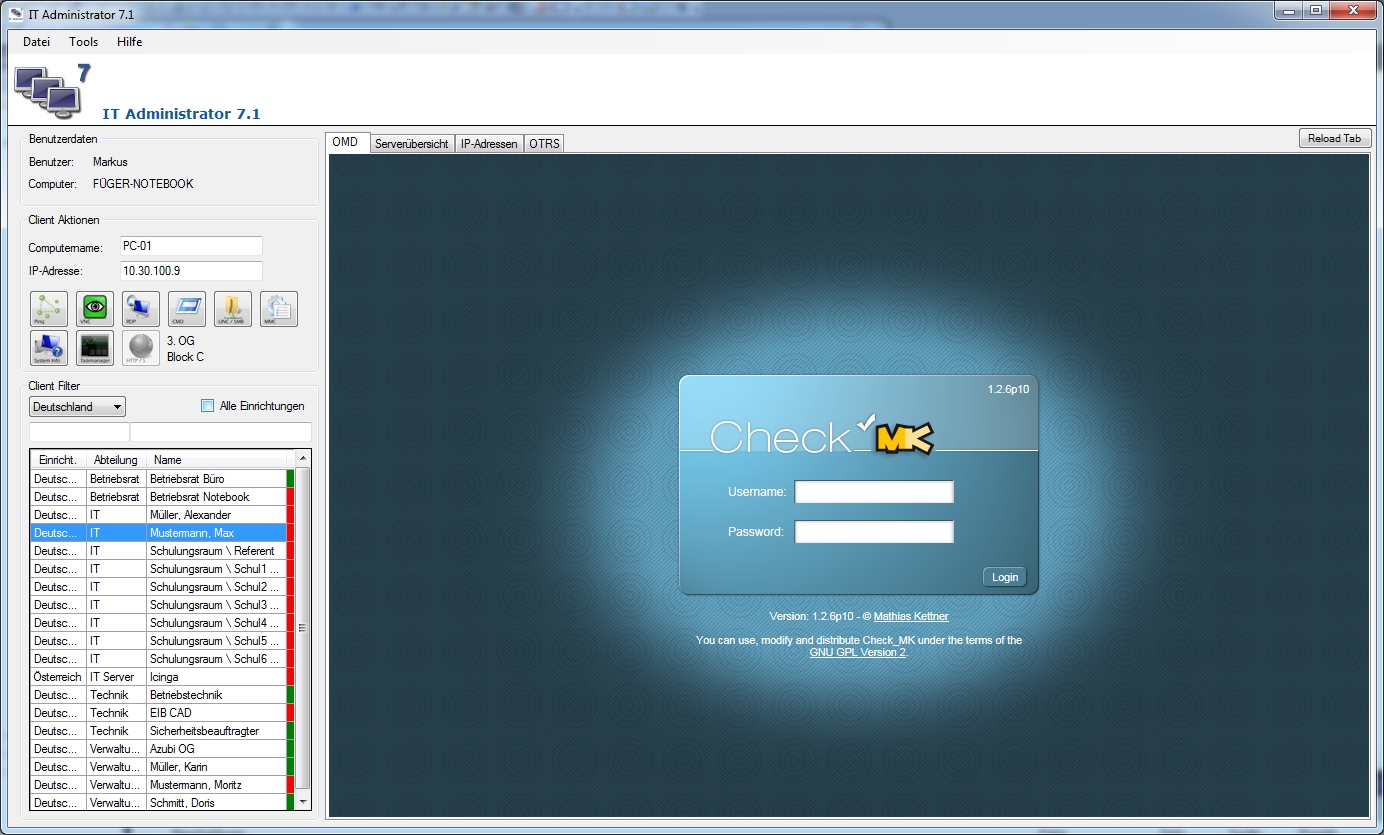
Task: Select the Betriebsrat Büro row
Action: [x=162, y=479]
